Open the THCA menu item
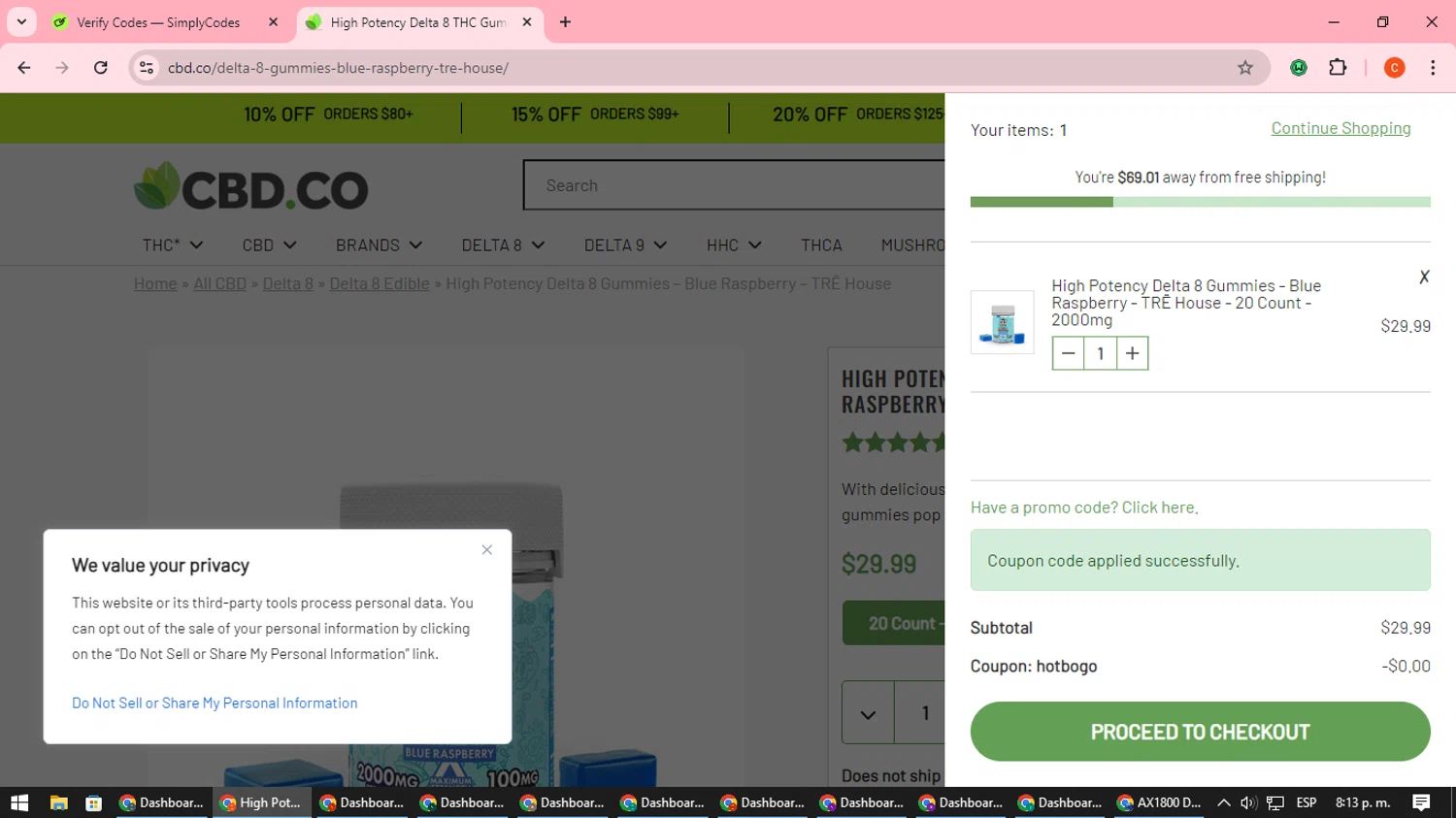Screen dimensions: 1456x818 point(821,245)
